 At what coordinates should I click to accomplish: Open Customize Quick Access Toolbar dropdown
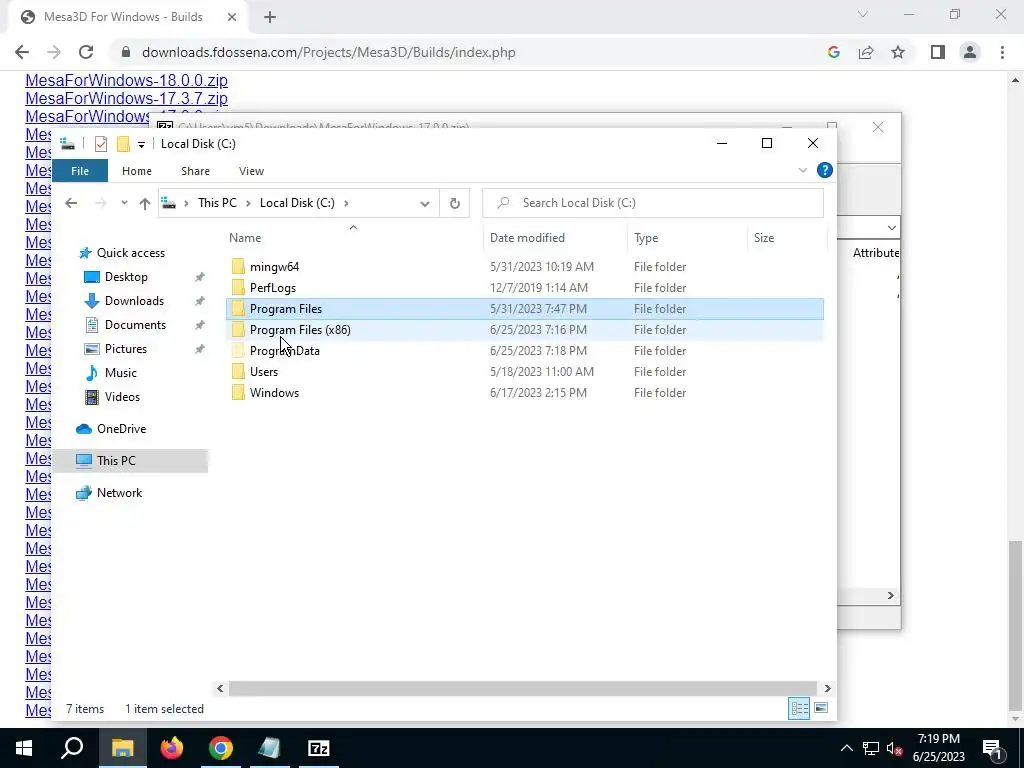tap(141, 144)
